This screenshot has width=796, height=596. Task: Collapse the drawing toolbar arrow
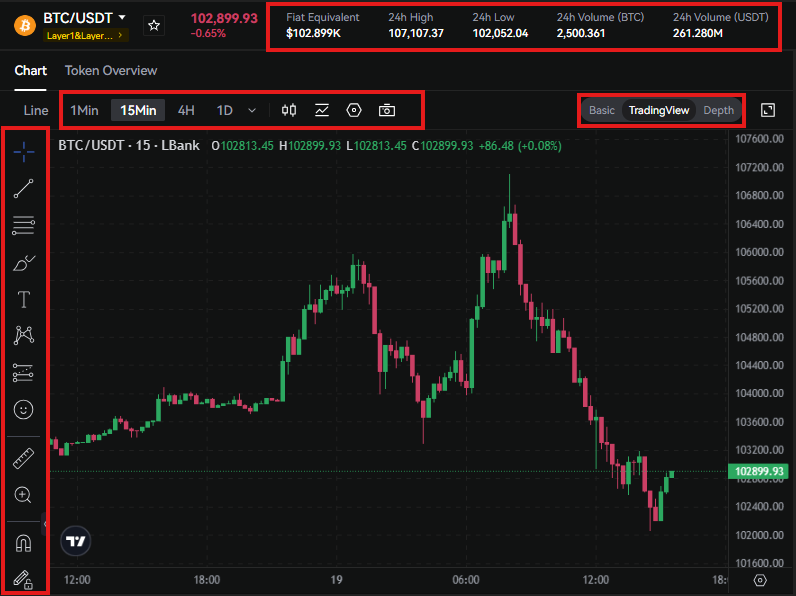pyautogui.click(x=45, y=524)
